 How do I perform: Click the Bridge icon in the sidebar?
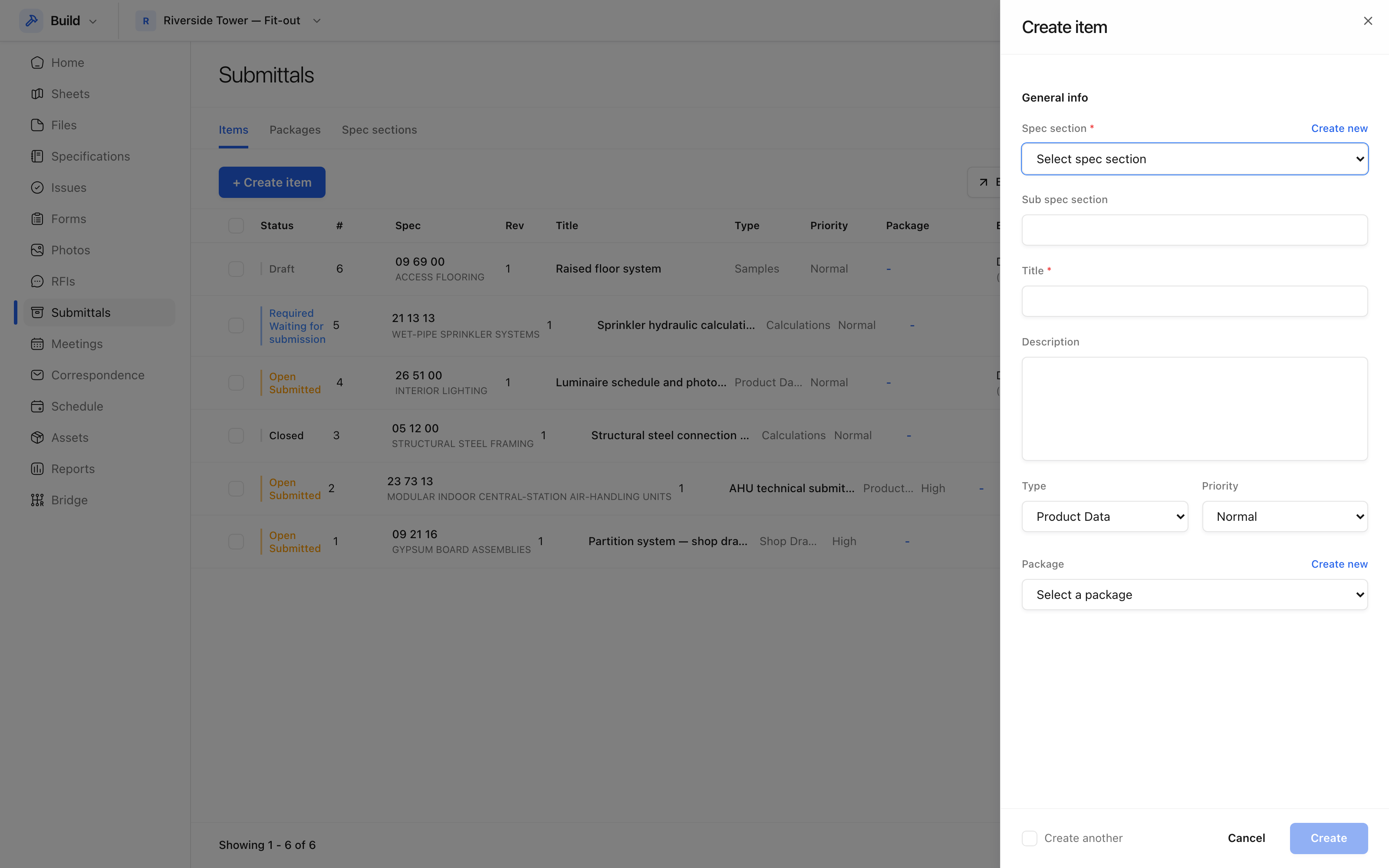(37, 500)
